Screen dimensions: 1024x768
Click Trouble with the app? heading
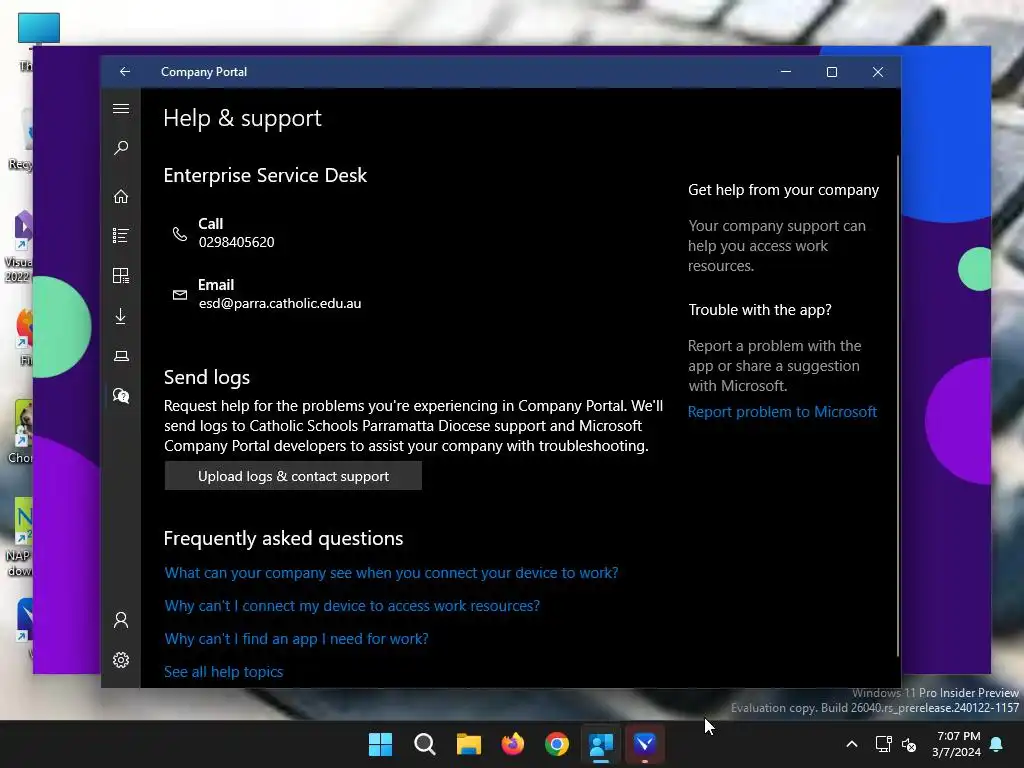[x=760, y=310]
